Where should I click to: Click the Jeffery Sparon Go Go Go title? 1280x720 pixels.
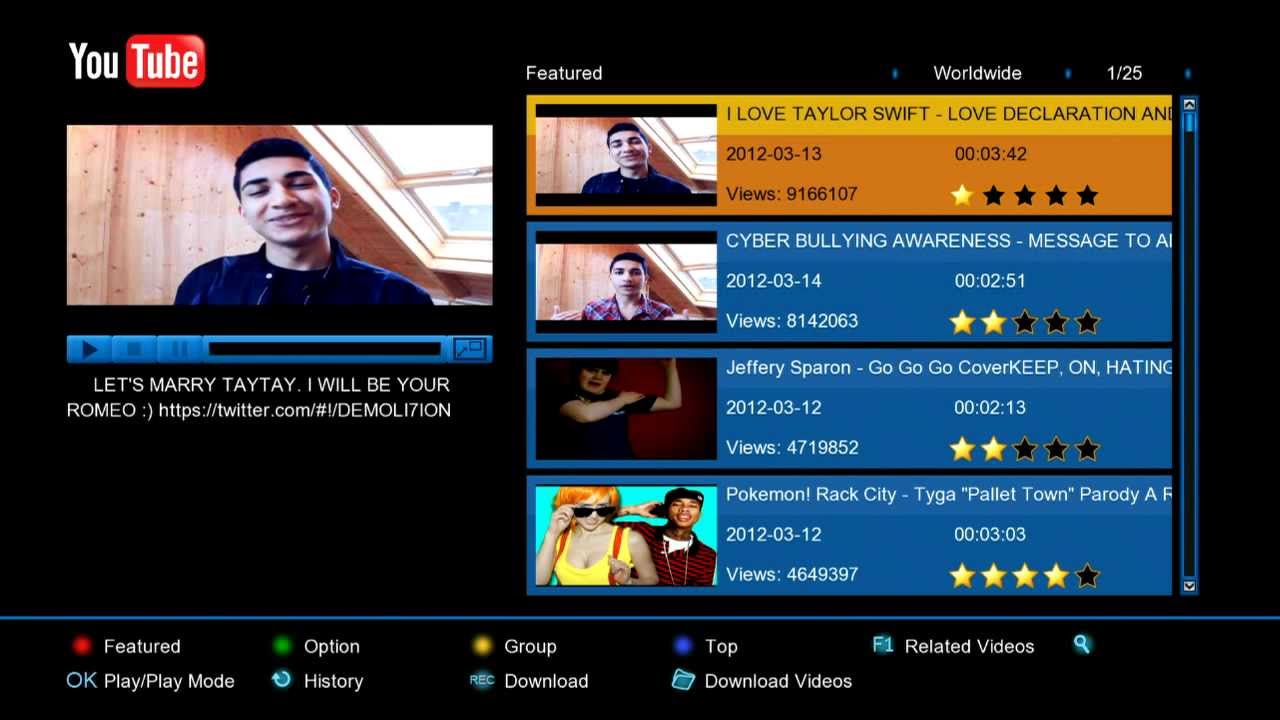(948, 368)
